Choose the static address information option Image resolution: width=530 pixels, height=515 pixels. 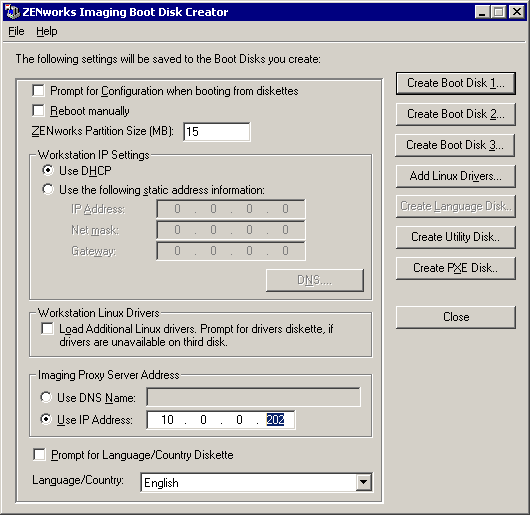click(x=48, y=189)
